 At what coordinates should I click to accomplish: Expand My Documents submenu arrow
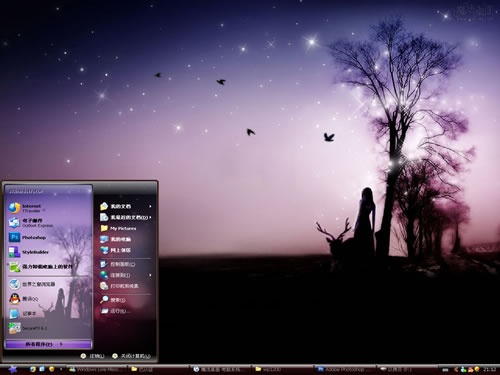point(150,206)
